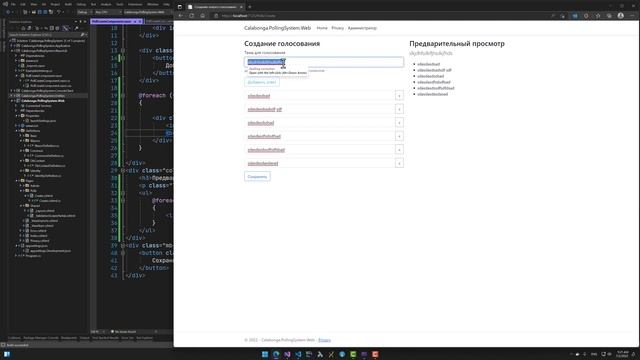This screenshot has width=640, height=360.
Task: Click Solution Explorer Home toolbar icon
Action: pyautogui.click(x=23, y=28)
